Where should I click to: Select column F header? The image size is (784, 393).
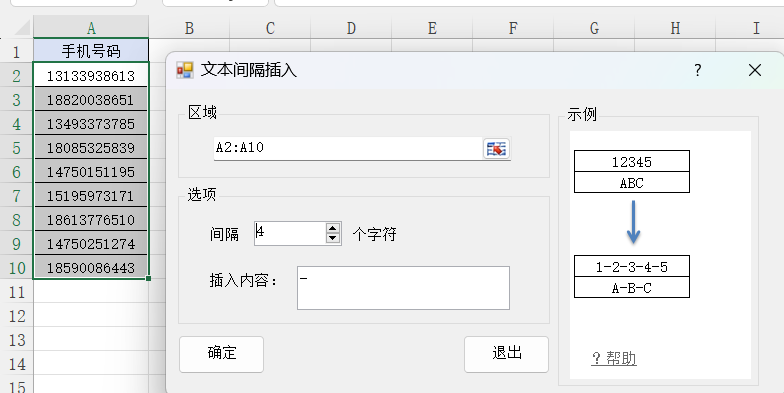[x=513, y=28]
